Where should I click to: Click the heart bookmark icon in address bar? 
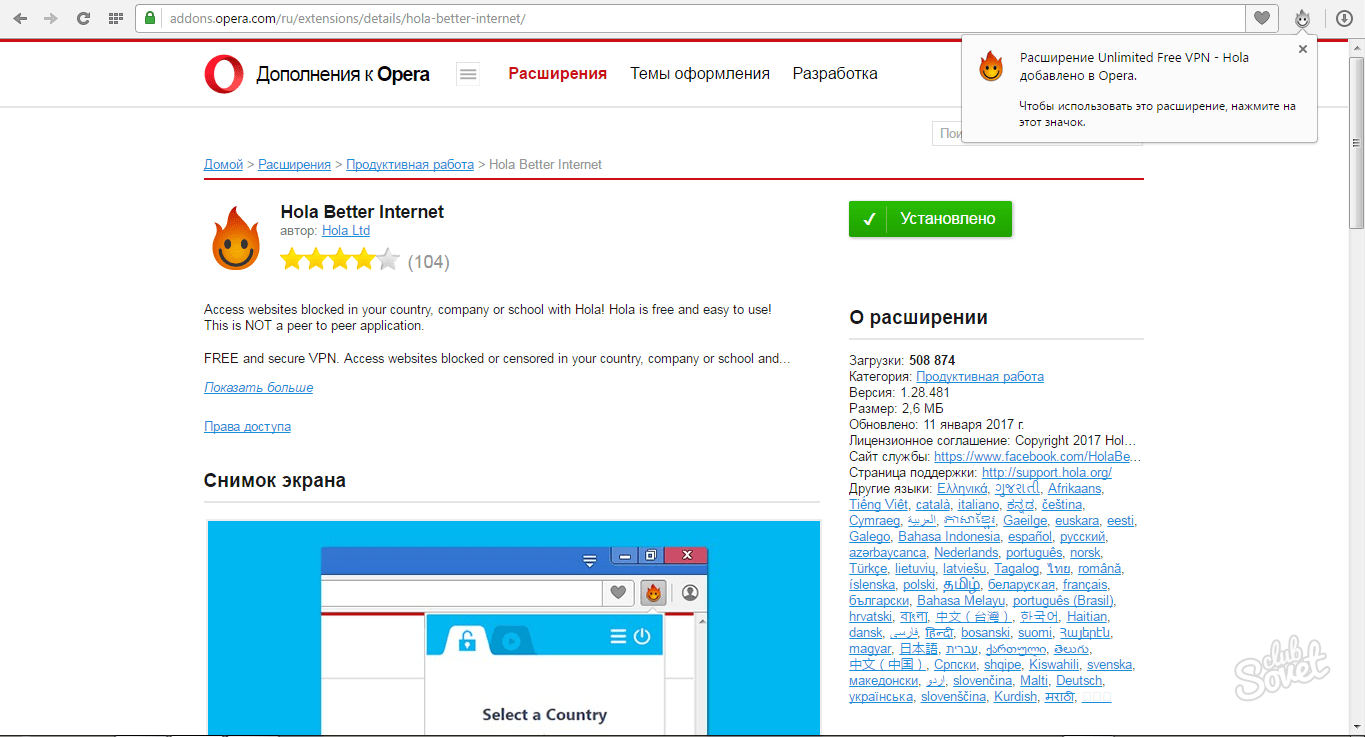click(1262, 18)
